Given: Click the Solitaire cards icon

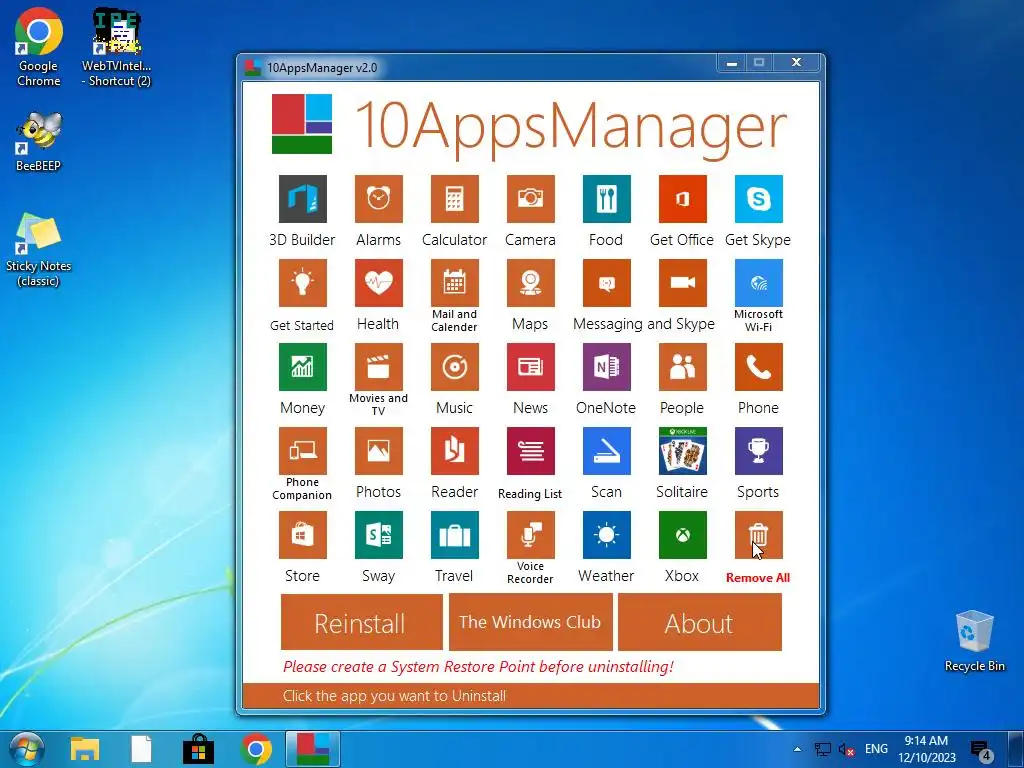Looking at the screenshot, I should pyautogui.click(x=682, y=451).
